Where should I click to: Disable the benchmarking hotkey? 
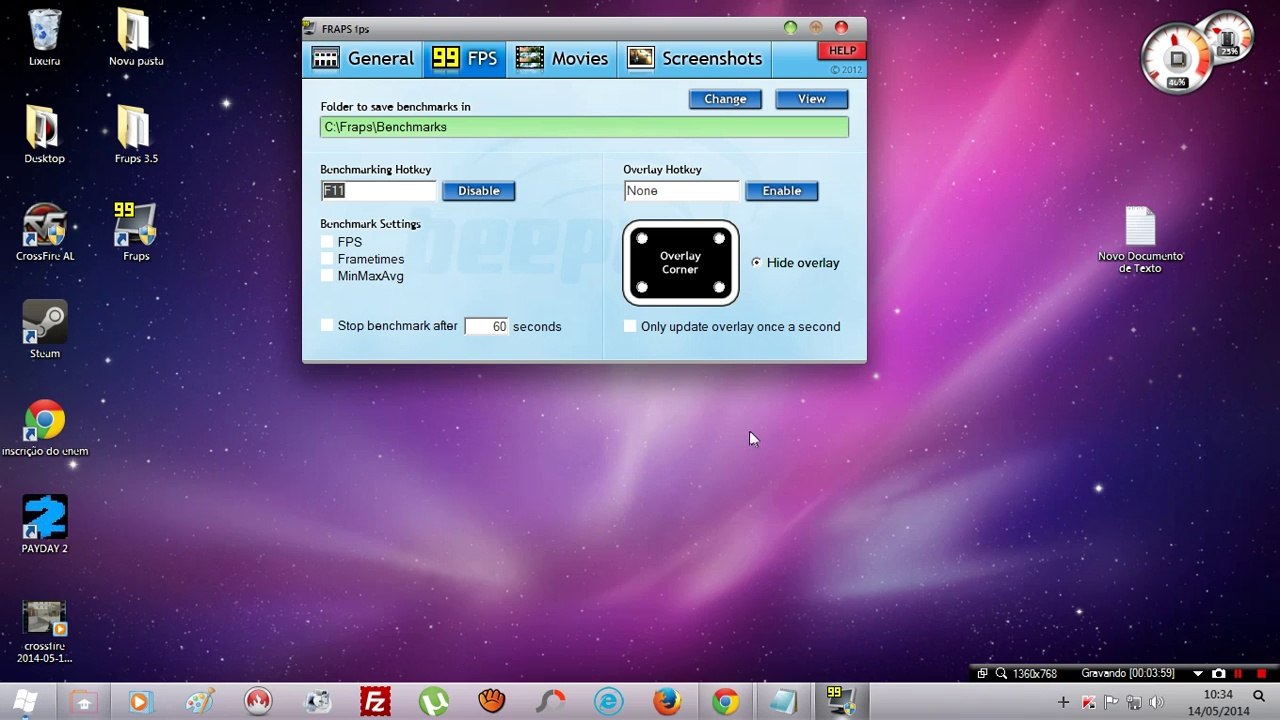point(479,191)
